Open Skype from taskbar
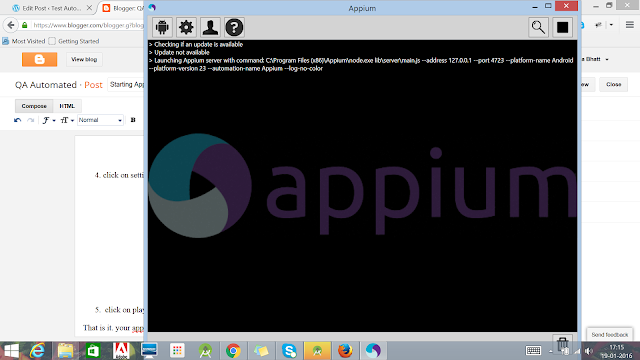640x360 pixels. click(x=289, y=351)
